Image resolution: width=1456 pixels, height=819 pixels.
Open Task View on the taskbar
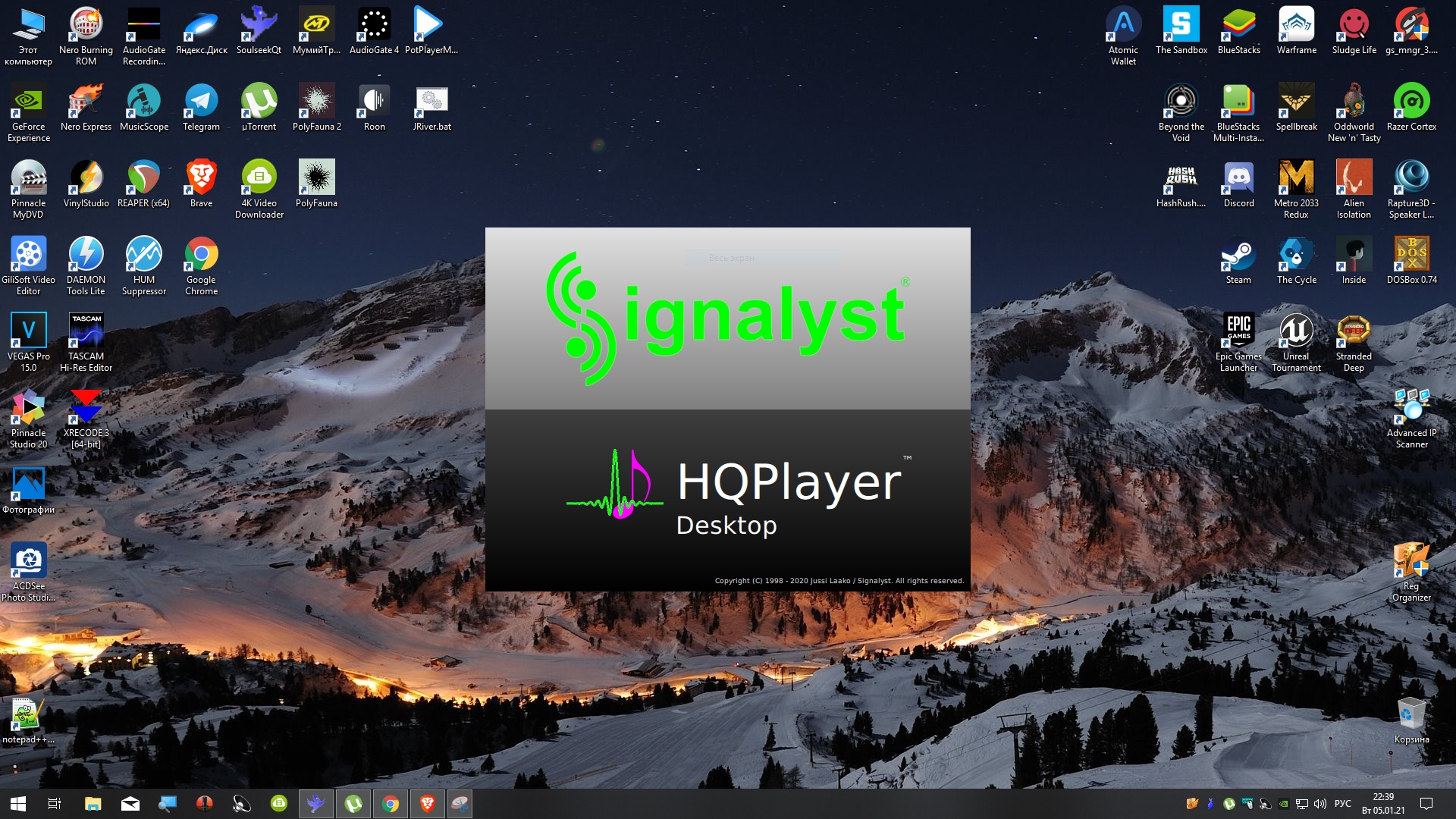(x=55, y=804)
